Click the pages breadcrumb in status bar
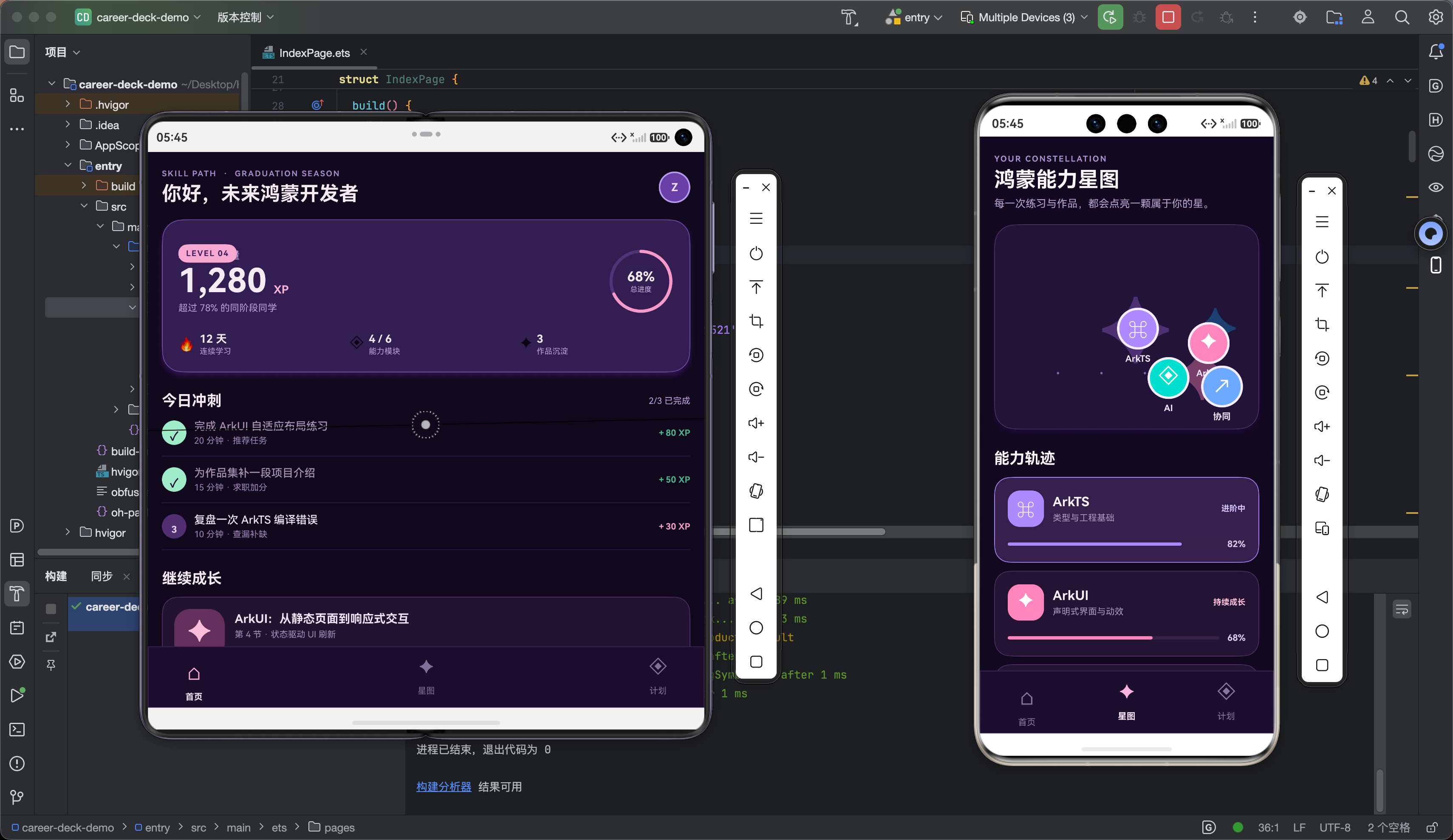 (x=332, y=827)
